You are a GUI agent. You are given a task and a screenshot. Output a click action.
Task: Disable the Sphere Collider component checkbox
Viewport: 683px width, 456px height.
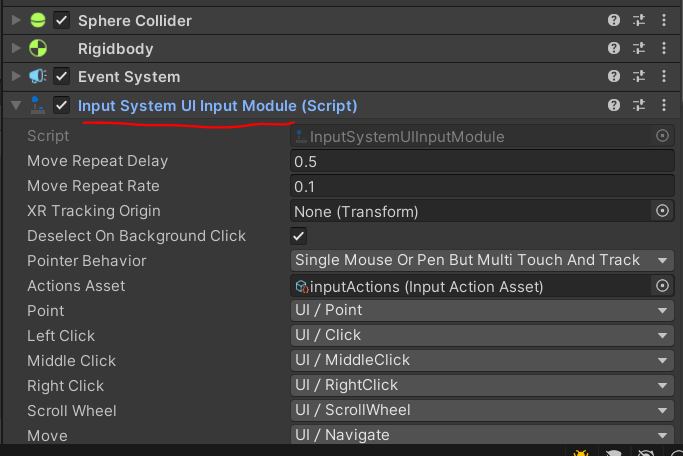coord(61,20)
